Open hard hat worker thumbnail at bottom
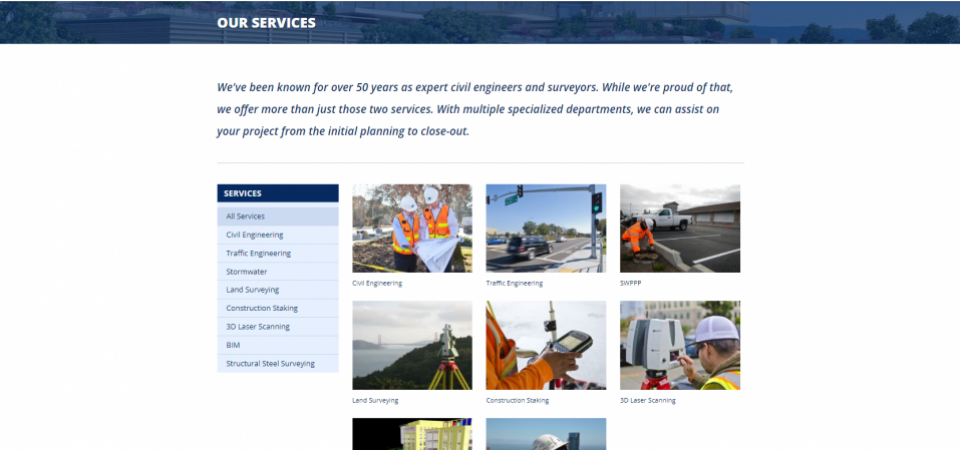The height and width of the screenshot is (450, 960). (546, 434)
